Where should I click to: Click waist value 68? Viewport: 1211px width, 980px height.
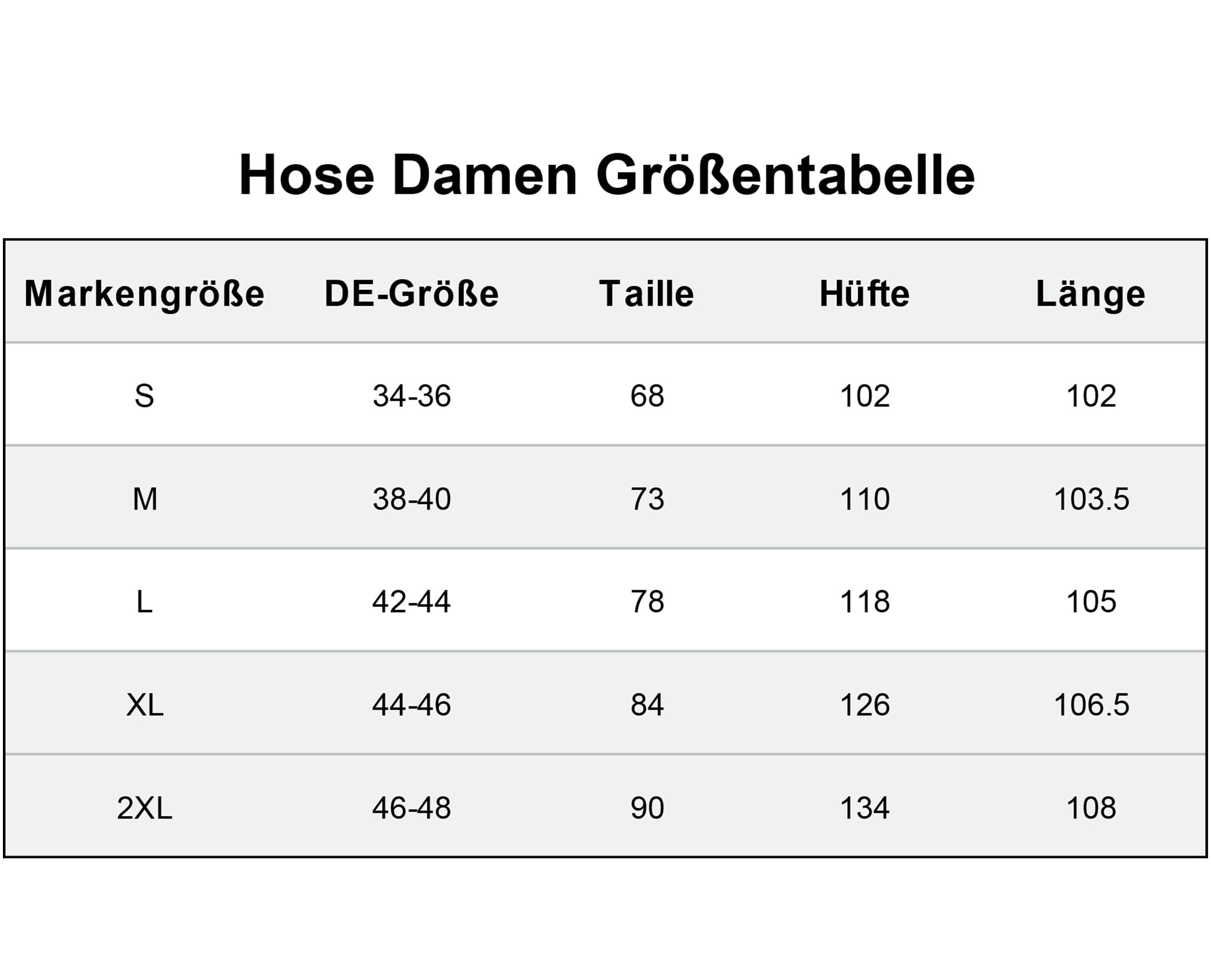click(x=647, y=397)
